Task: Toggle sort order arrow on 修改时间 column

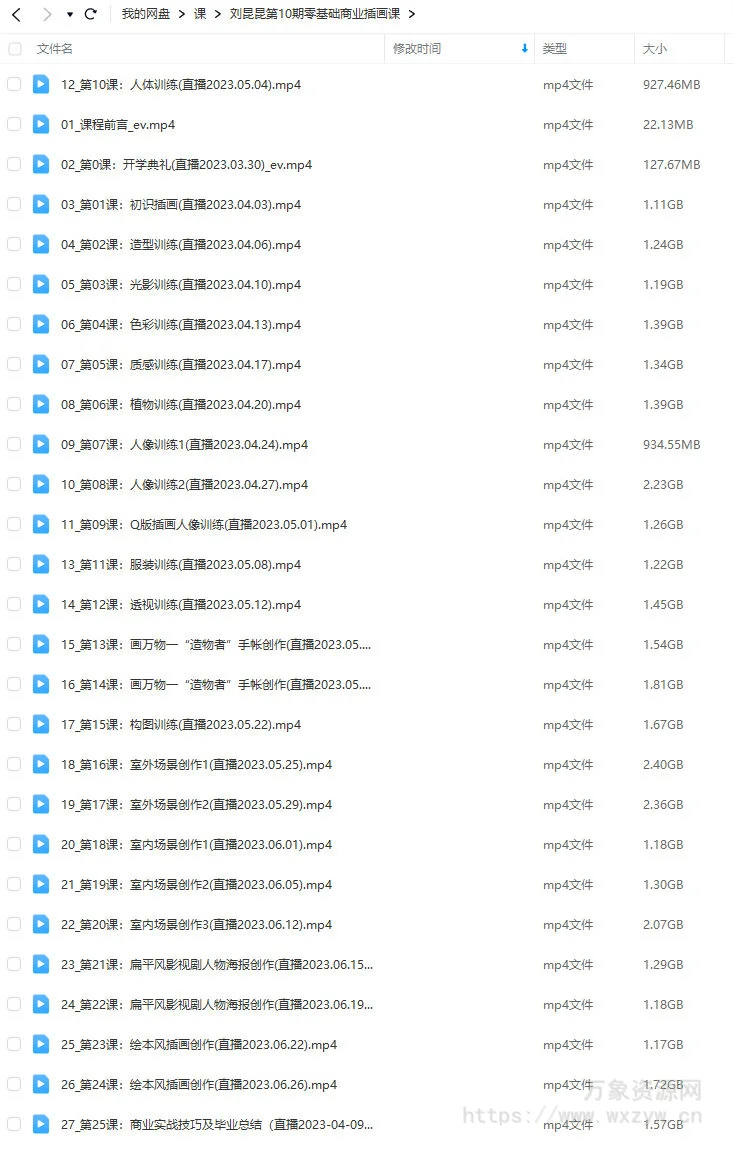Action: (525, 48)
